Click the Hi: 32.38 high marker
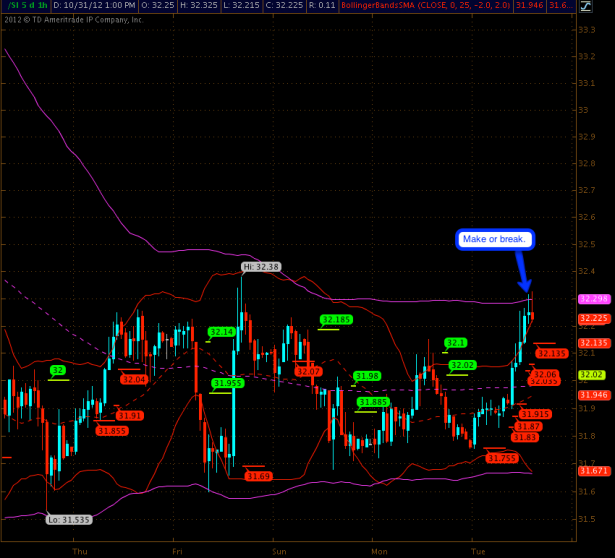 pyautogui.click(x=261, y=267)
